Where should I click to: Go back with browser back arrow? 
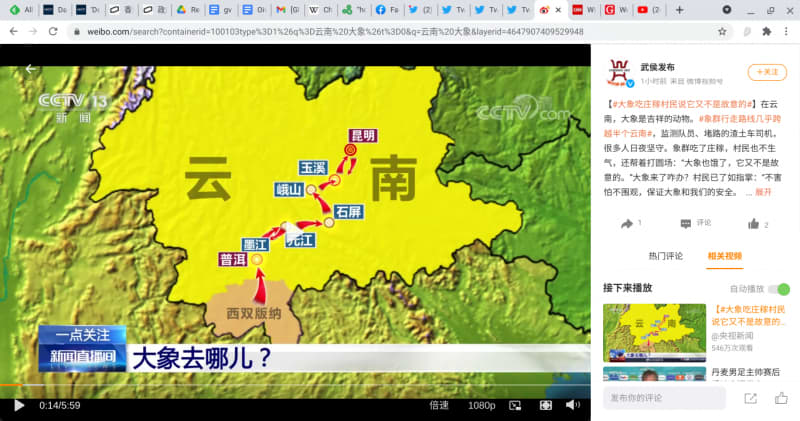[14, 32]
